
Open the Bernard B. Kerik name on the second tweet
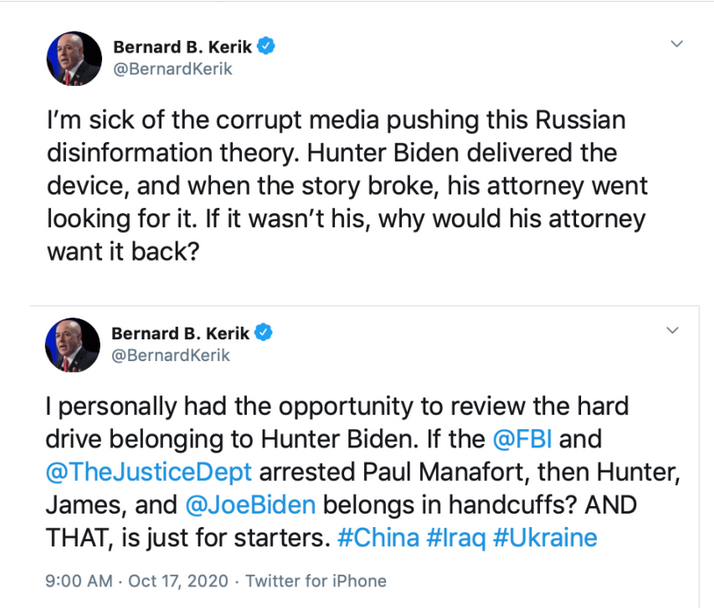pyautogui.click(x=184, y=333)
